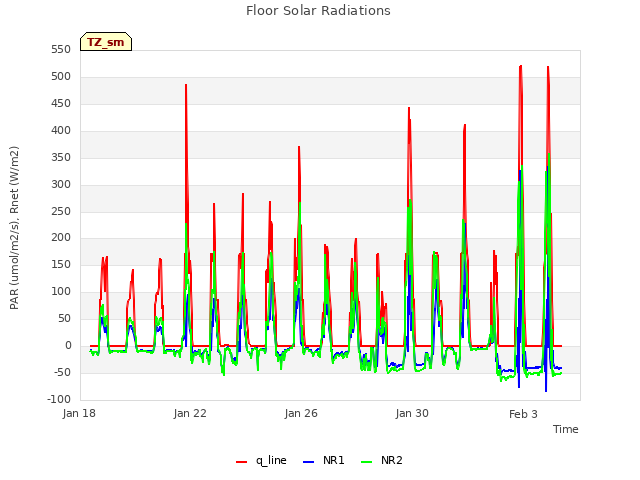The height and width of the screenshot is (480, 640).
Task: Click the TZ_sm site label tag
Action: (106, 42)
